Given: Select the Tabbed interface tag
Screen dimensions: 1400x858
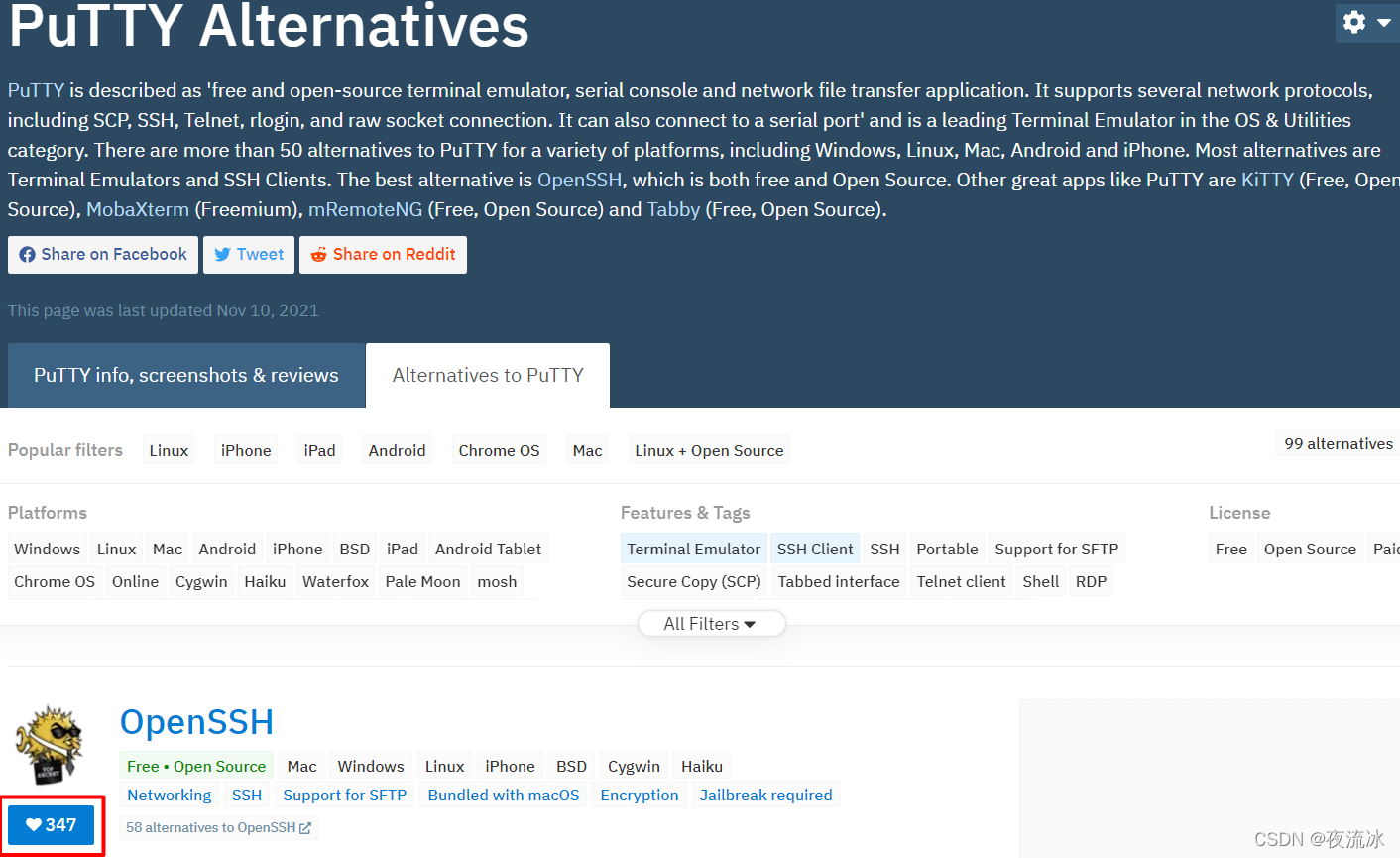Looking at the screenshot, I should (839, 581).
